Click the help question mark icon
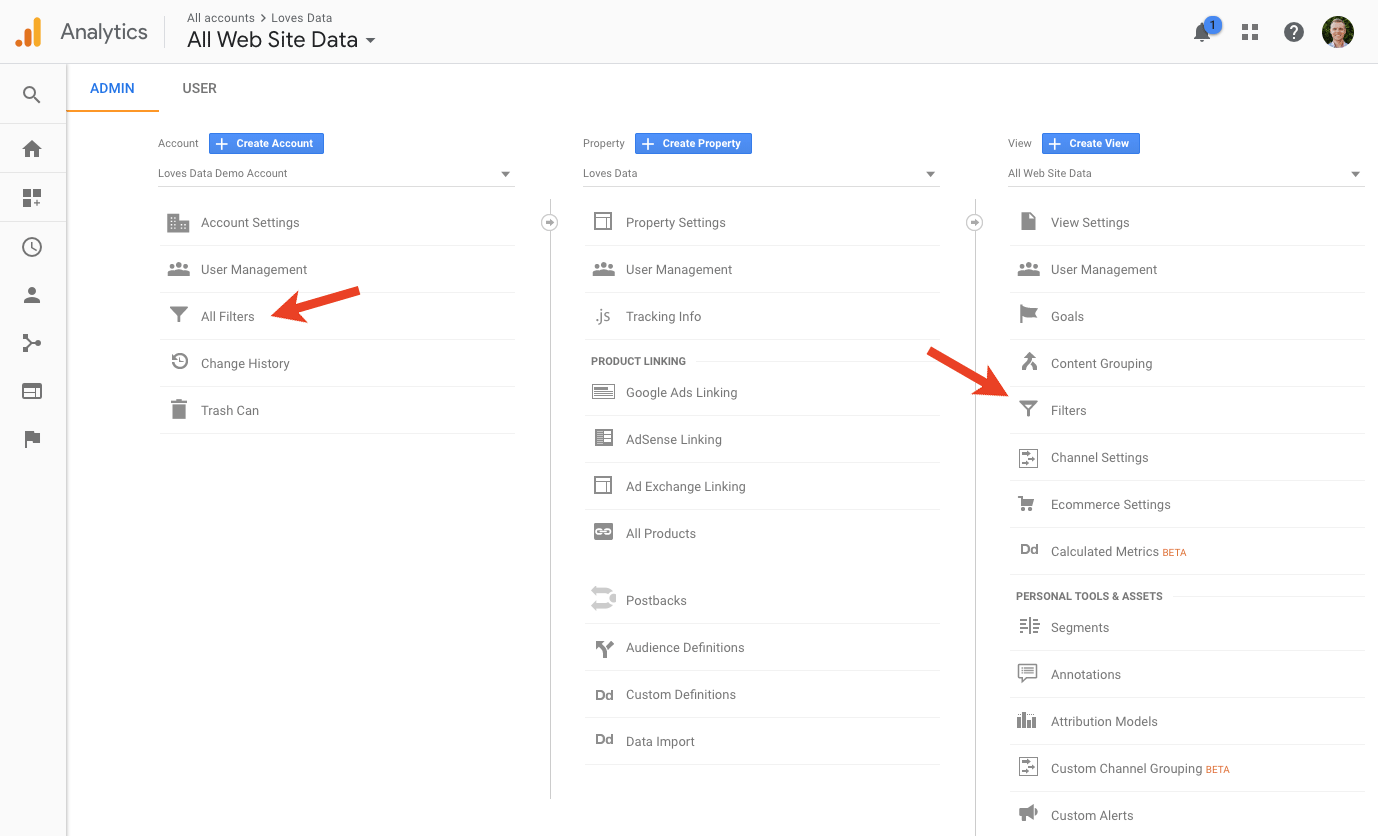 point(1294,32)
